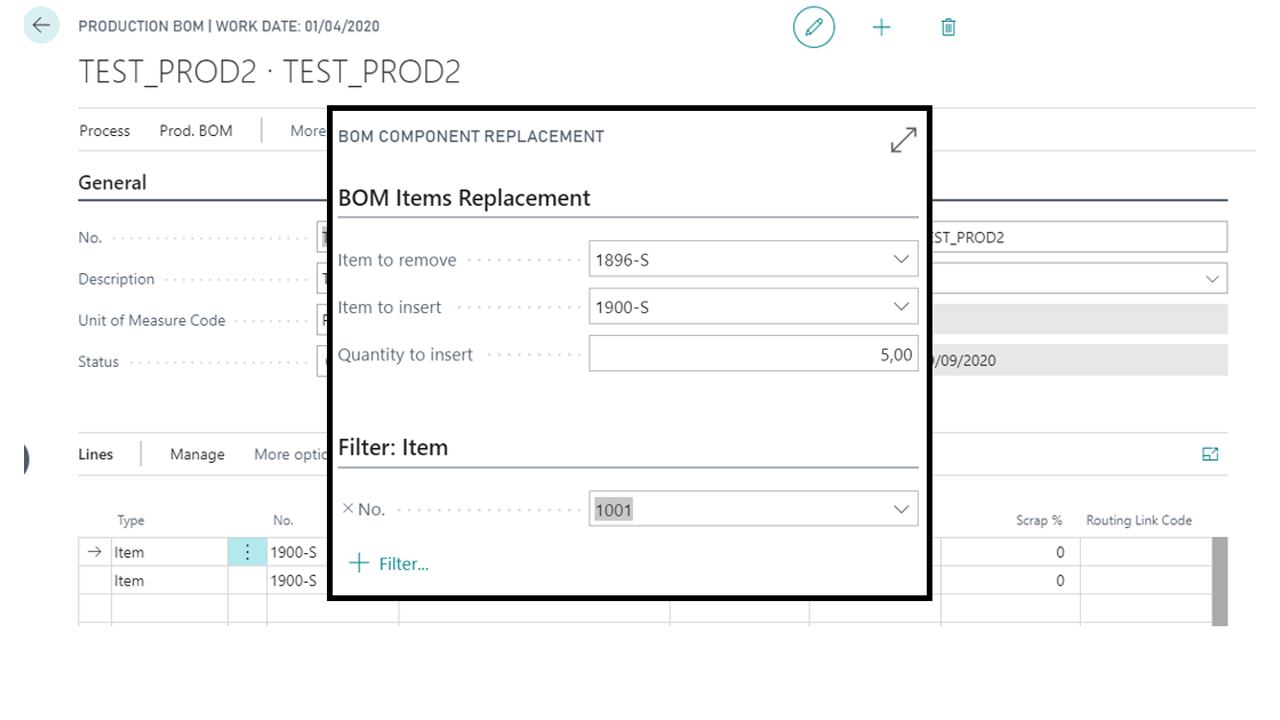Select second row 1900-S No. cell
Image resolution: width=1280 pixels, height=720 pixels.
click(x=294, y=581)
